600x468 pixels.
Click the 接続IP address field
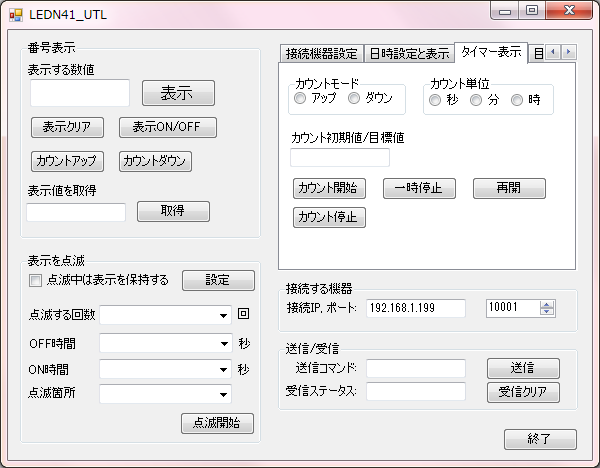click(x=416, y=308)
